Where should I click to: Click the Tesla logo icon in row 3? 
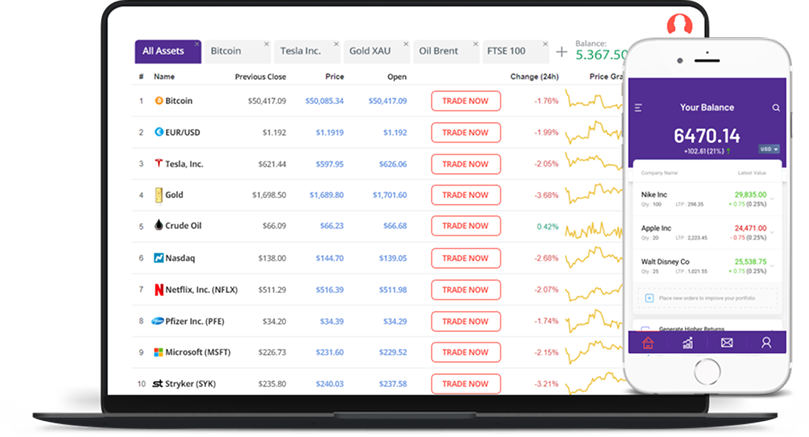pyautogui.click(x=159, y=164)
